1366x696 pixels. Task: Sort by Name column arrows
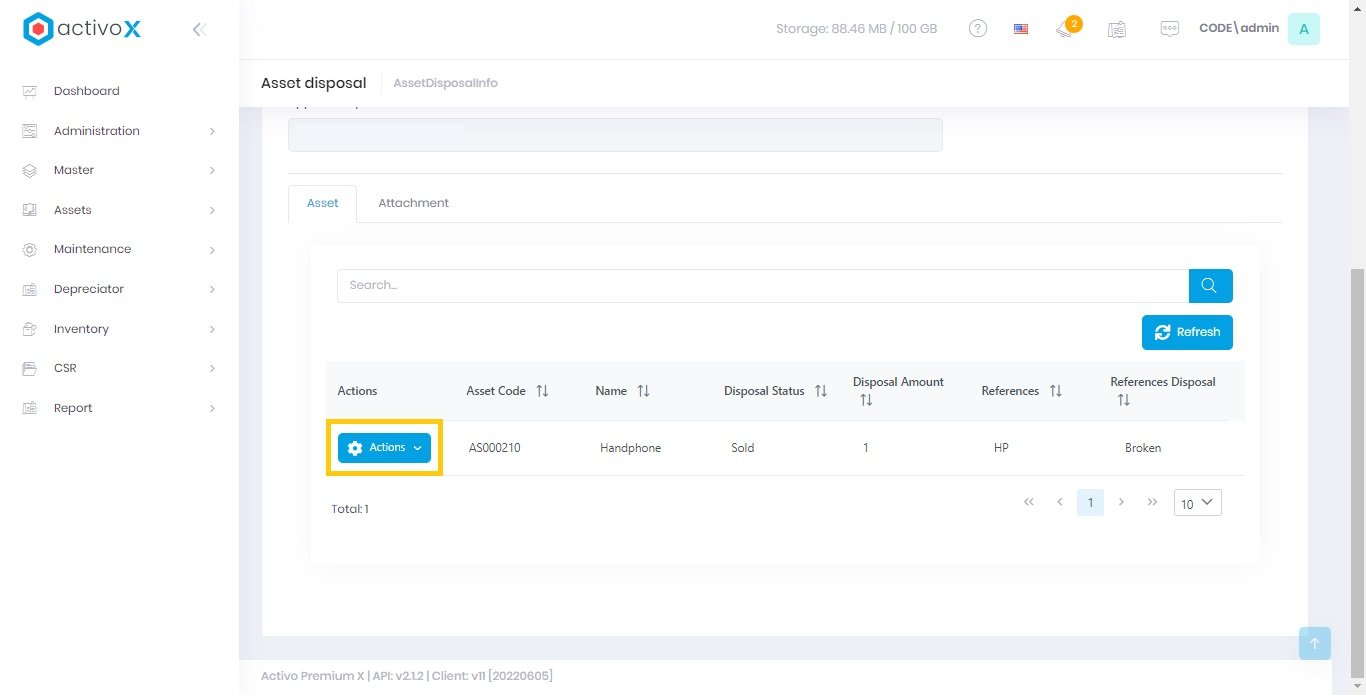(x=643, y=391)
